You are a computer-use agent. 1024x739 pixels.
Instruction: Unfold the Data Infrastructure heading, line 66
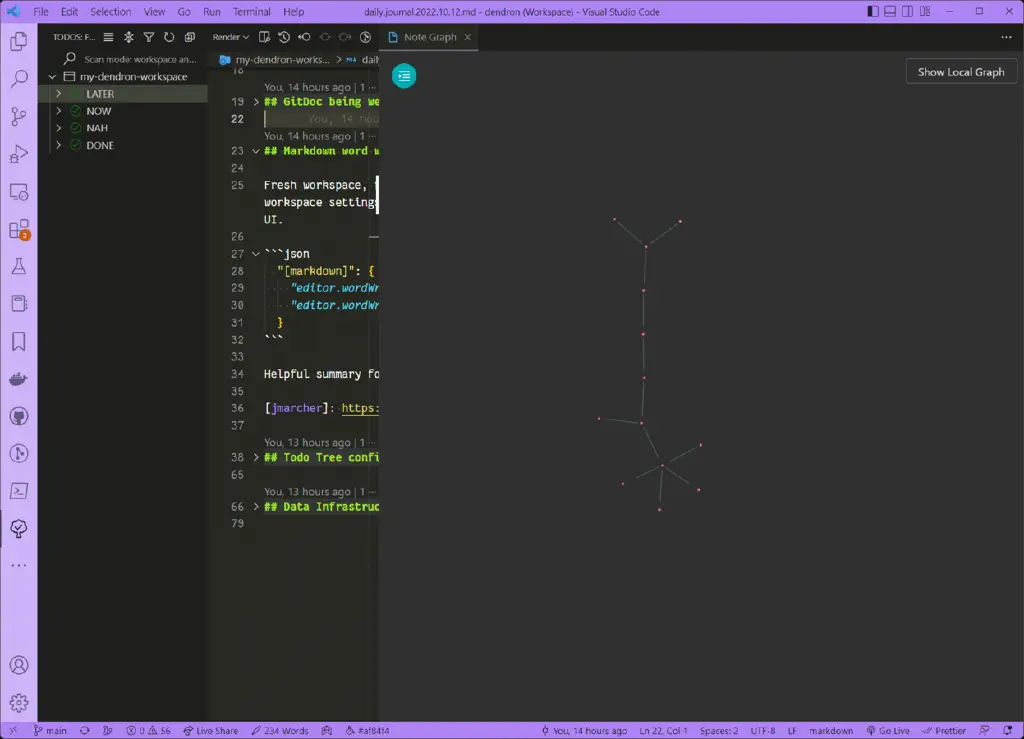pyautogui.click(x=256, y=507)
